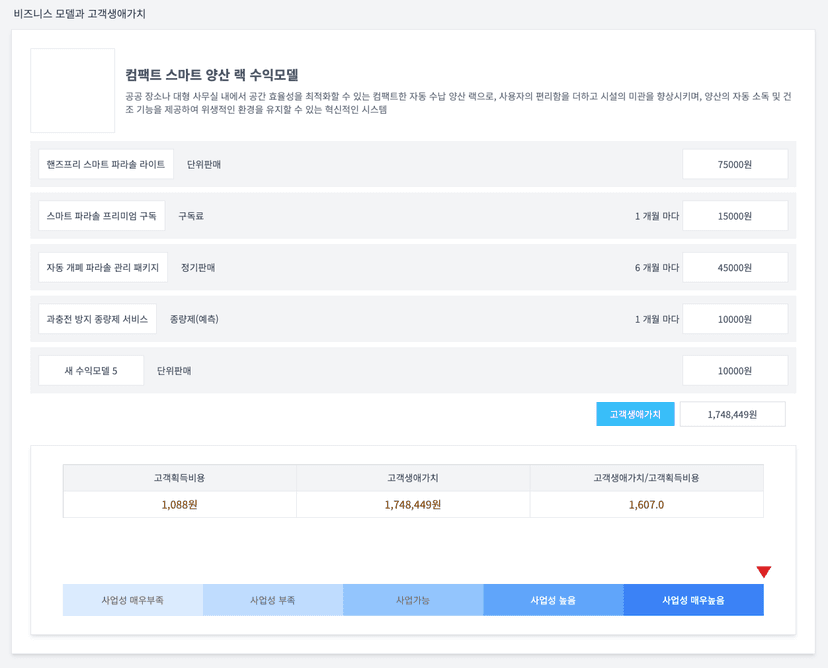The width and height of the screenshot is (828, 668).
Task: Click the blue 고객생애가치 calculation button
Action: point(635,413)
